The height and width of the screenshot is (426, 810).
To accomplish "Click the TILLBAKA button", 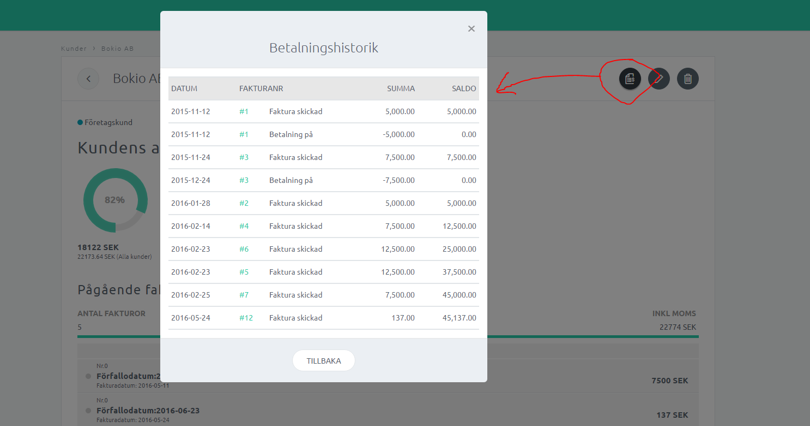I will click(x=323, y=361).
